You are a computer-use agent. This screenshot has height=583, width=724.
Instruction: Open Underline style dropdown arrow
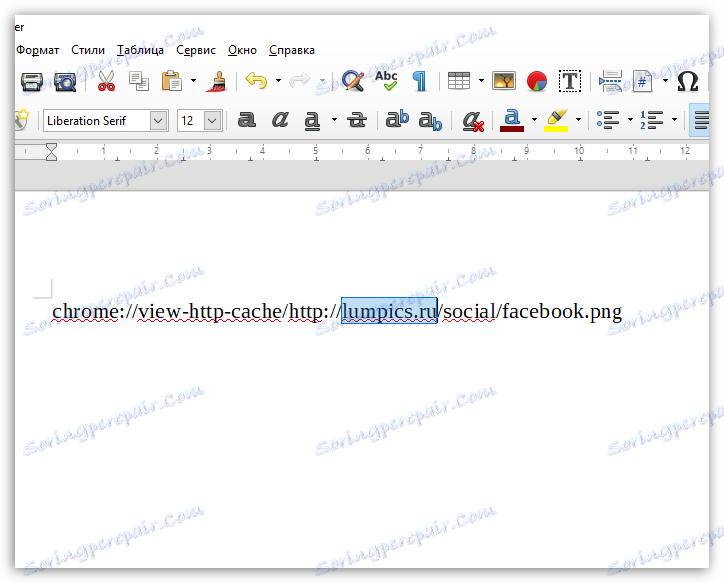[334, 120]
